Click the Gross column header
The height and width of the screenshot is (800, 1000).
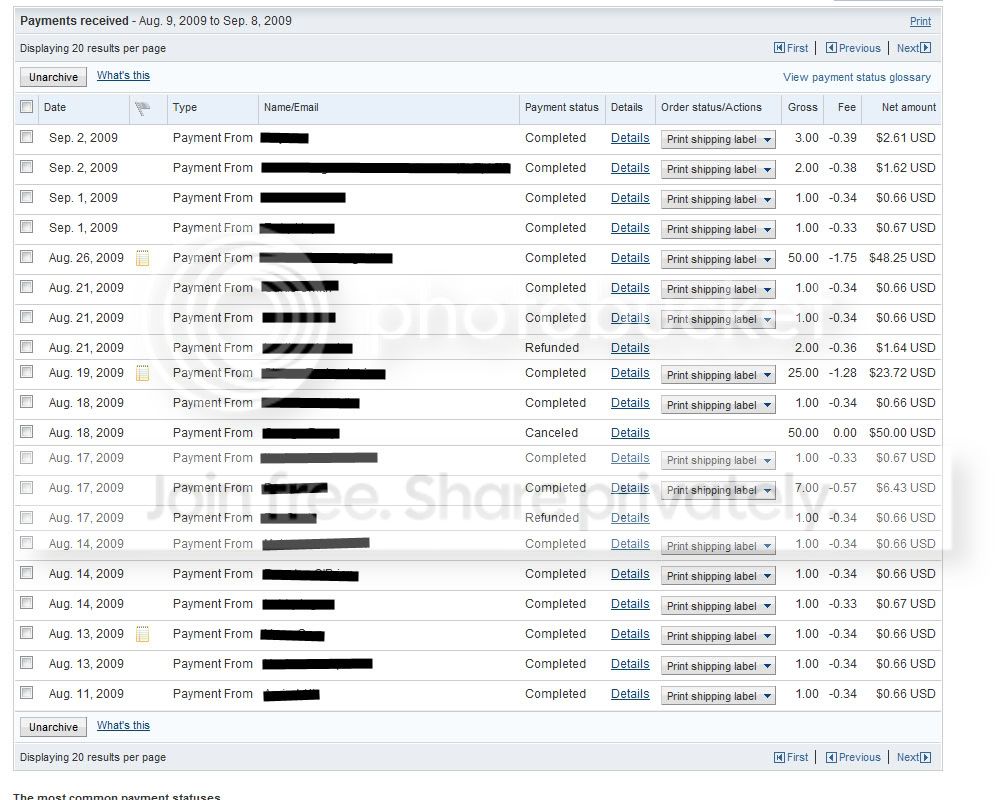click(802, 107)
